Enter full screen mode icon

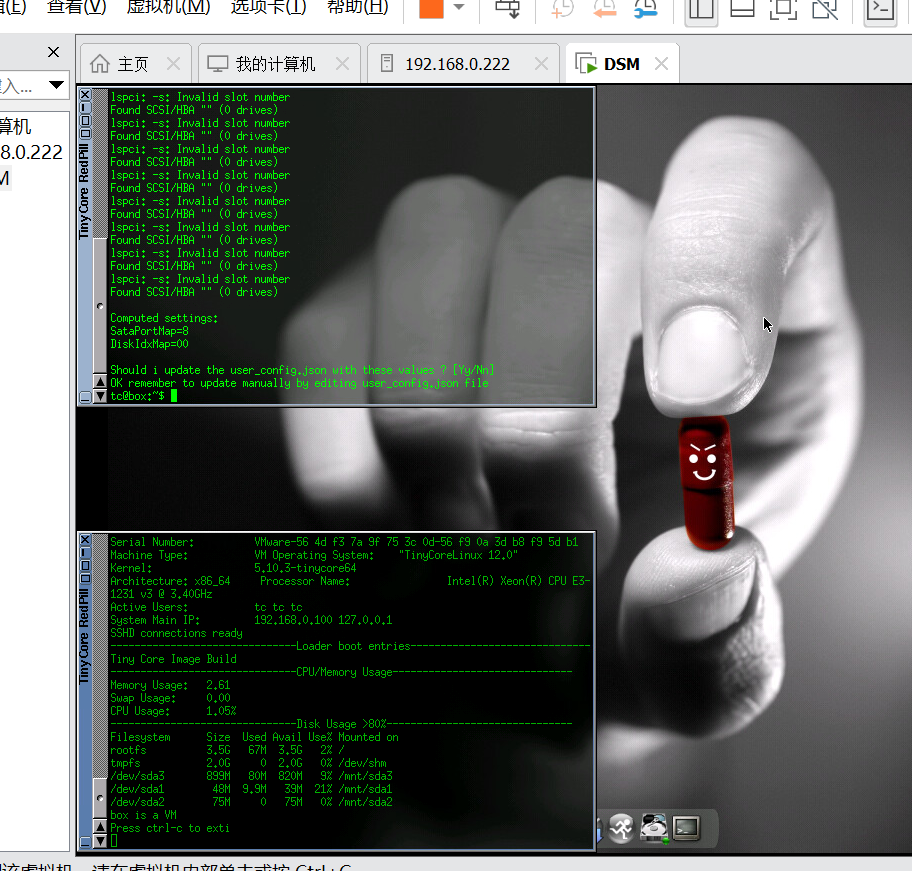click(x=783, y=10)
